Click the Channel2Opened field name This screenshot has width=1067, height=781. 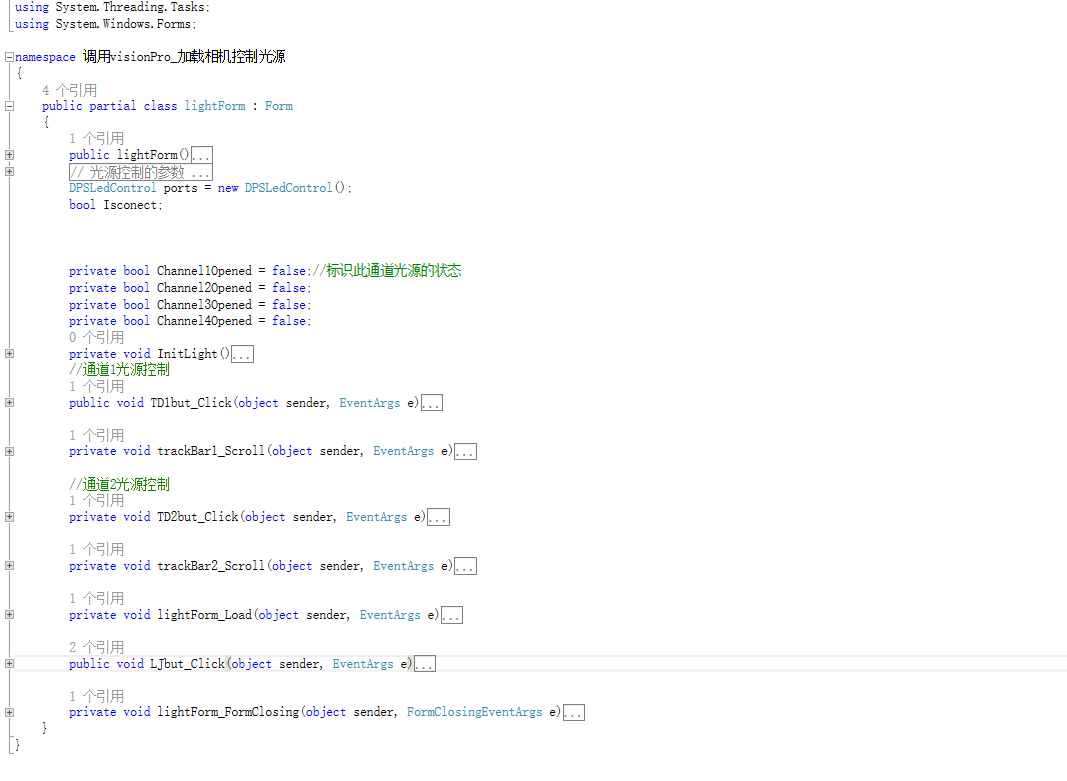(204, 288)
